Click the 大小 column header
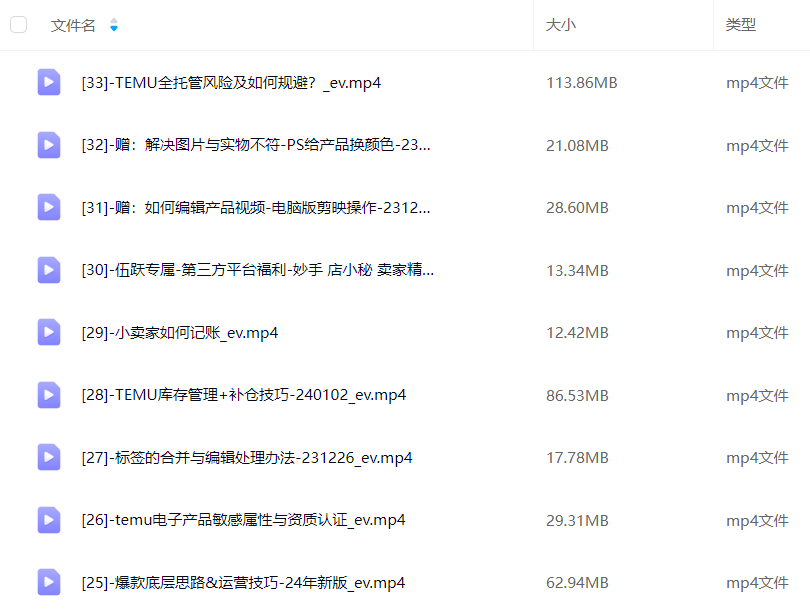This screenshot has height=613, width=810. pos(560,25)
